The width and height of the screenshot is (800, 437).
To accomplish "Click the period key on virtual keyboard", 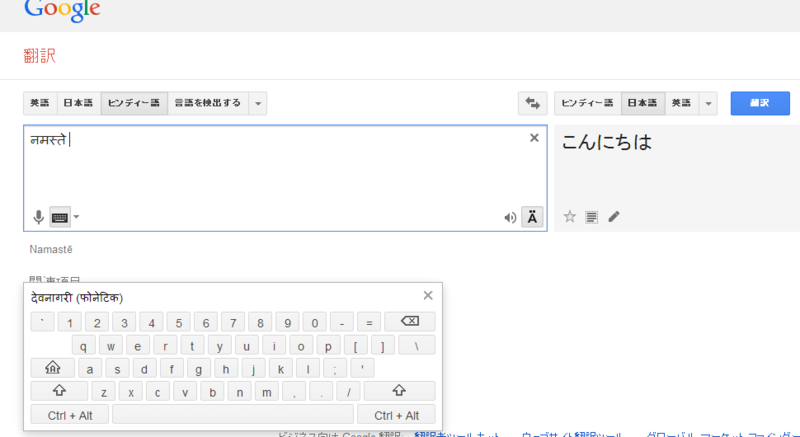I will click(x=321, y=391).
